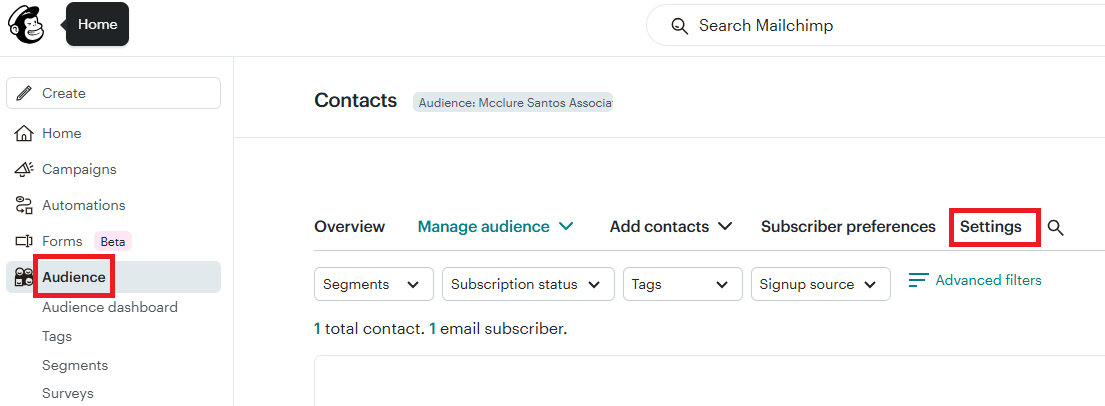Open the Subscriber preferences tab
The height and width of the screenshot is (406, 1105).
coord(848,227)
